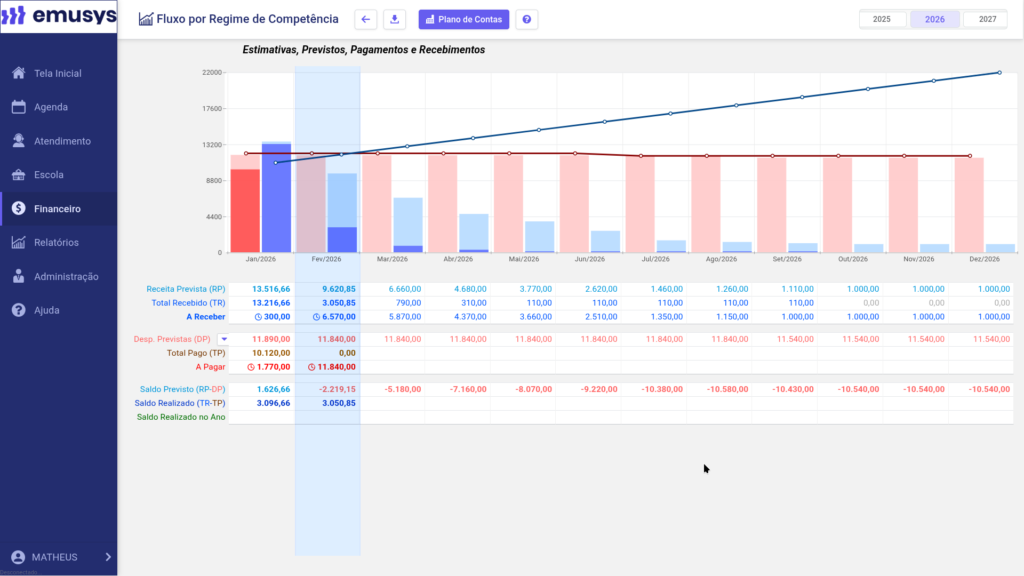Click the Escola briefcase icon
Image resolution: width=1024 pixels, height=576 pixels.
click(x=18, y=175)
